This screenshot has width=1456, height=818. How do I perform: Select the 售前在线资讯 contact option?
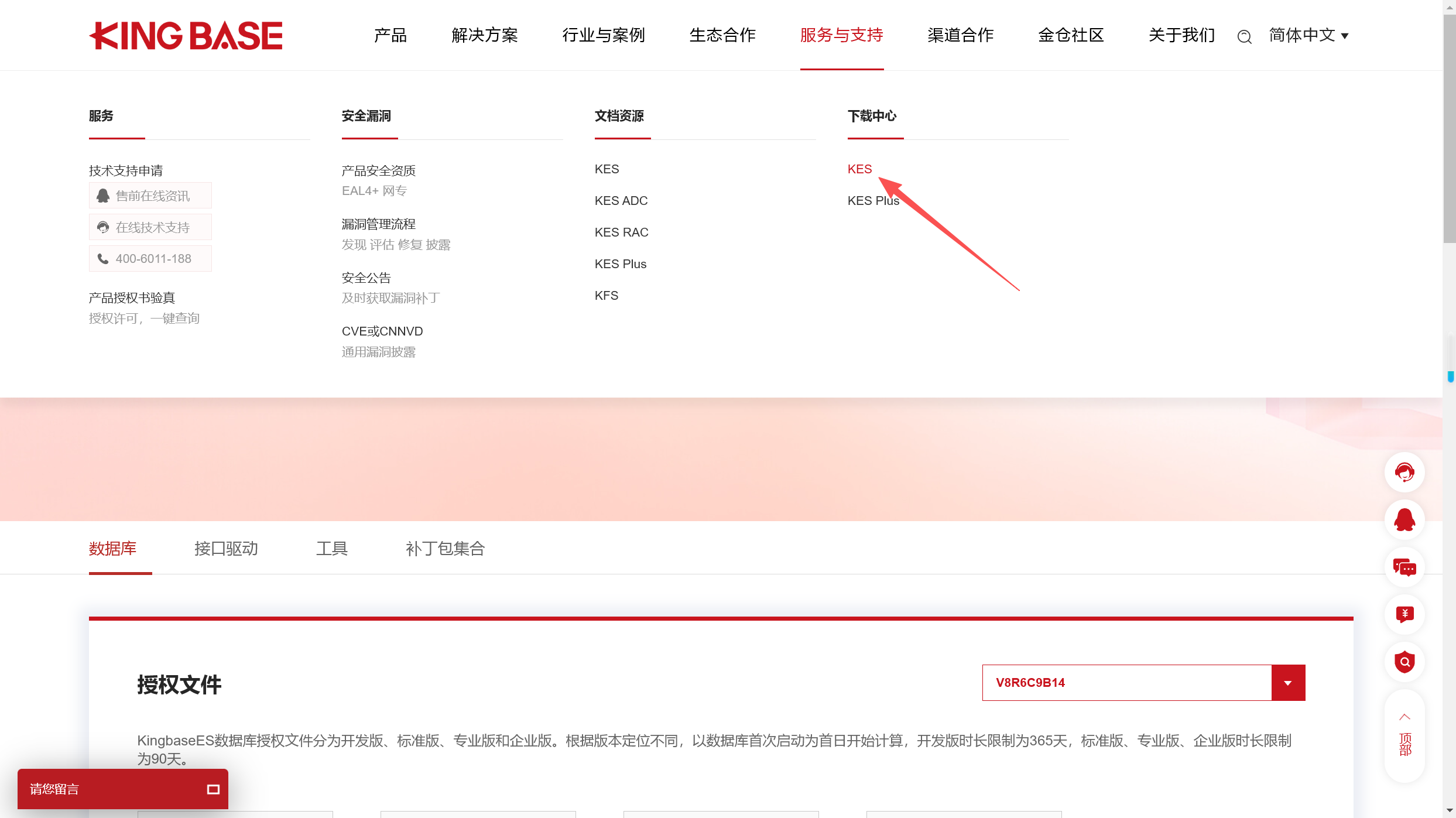pos(150,195)
